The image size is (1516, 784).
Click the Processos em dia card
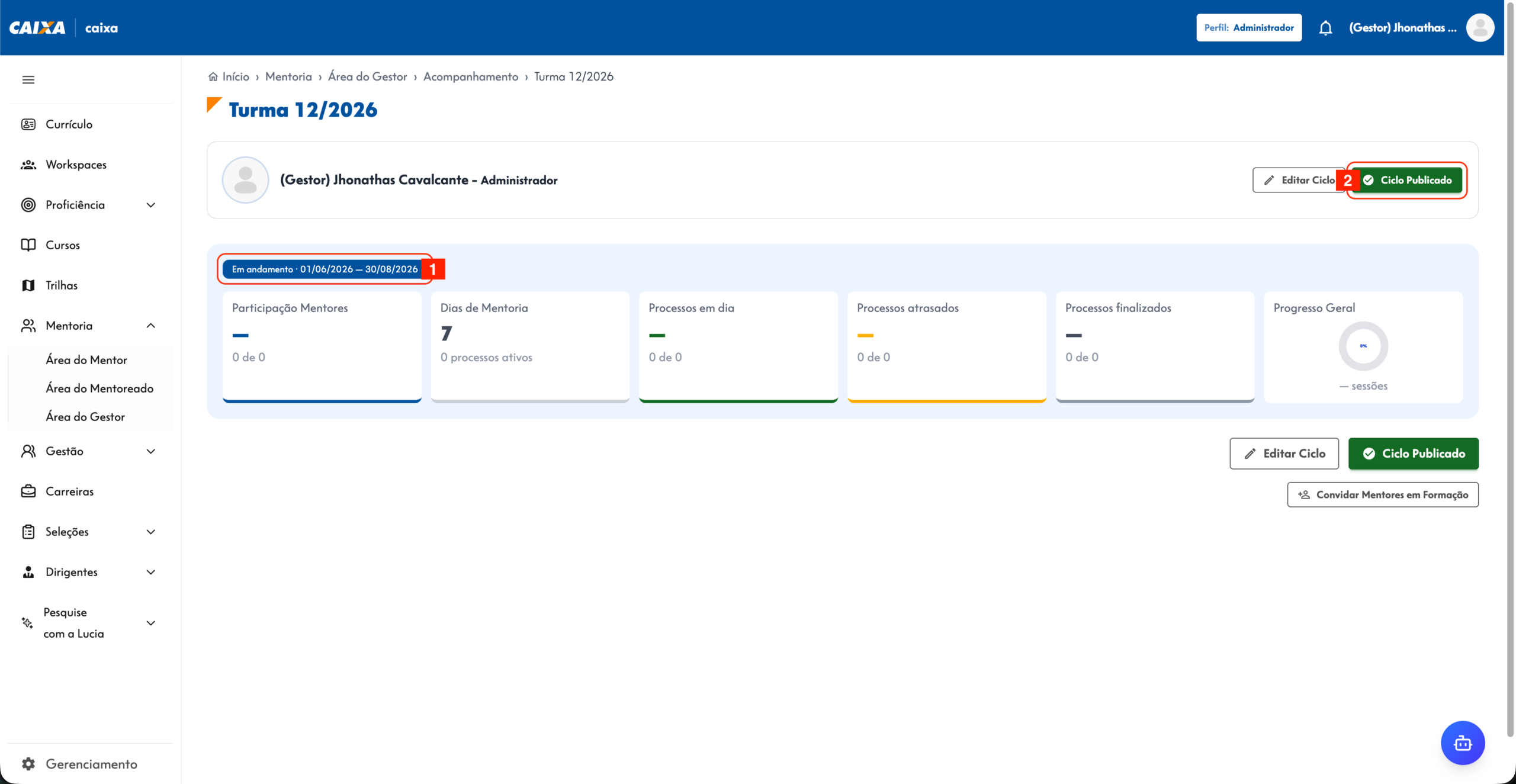click(x=738, y=347)
